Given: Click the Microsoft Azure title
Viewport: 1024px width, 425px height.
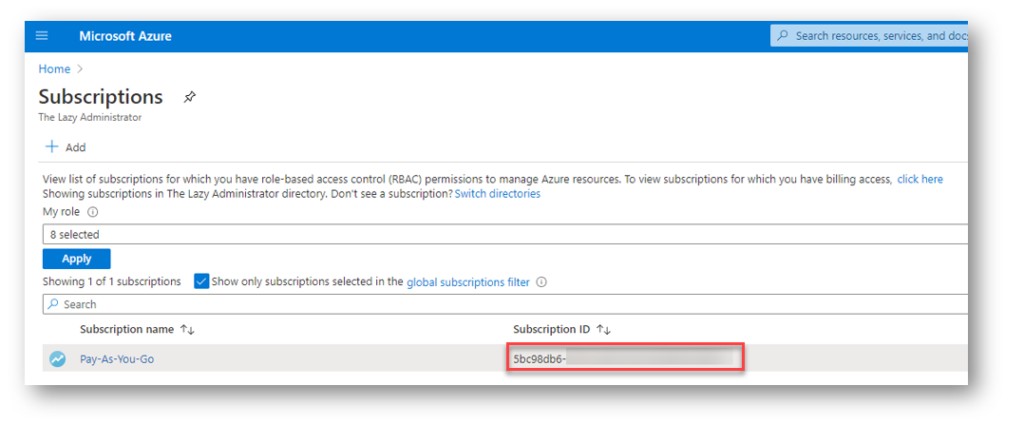Looking at the screenshot, I should coord(125,36).
